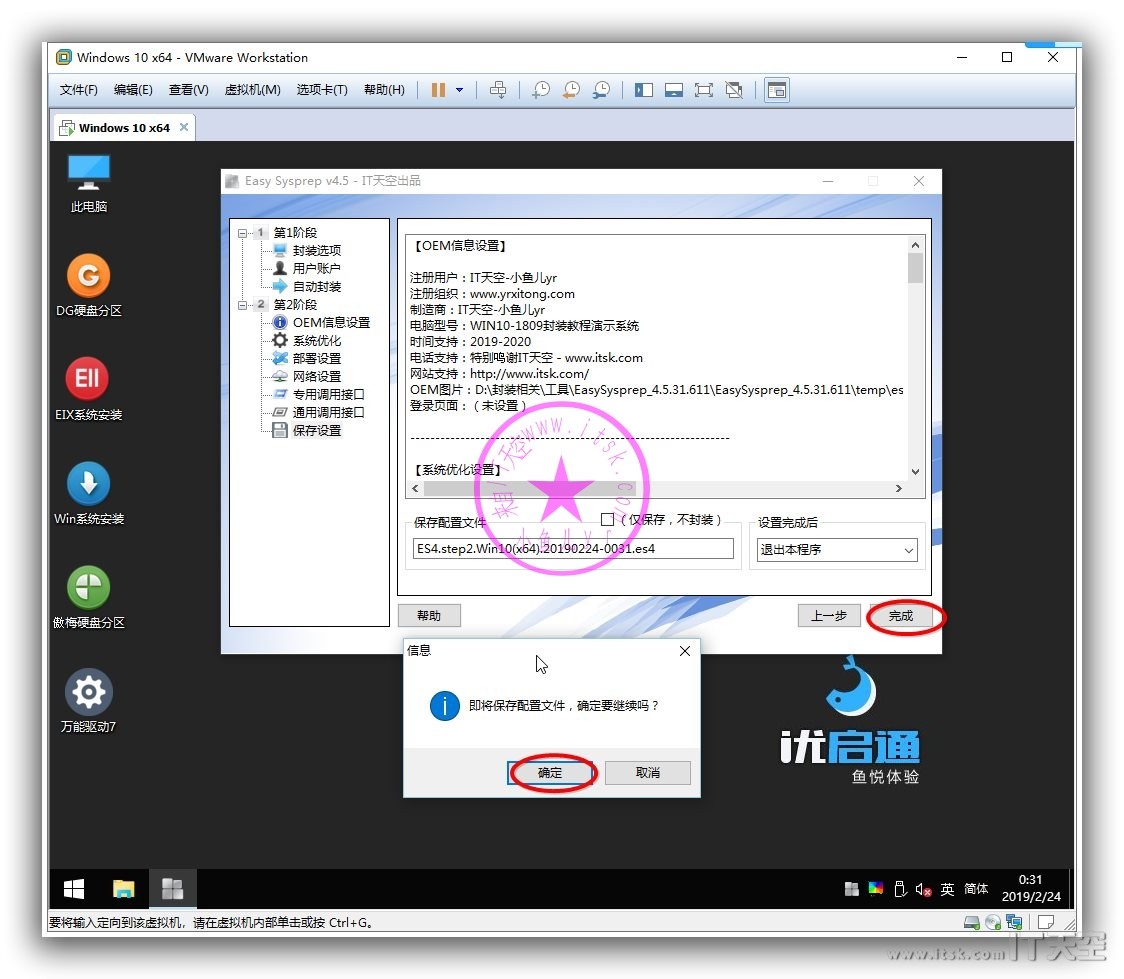Click the console view toolbar icon

pos(777,90)
